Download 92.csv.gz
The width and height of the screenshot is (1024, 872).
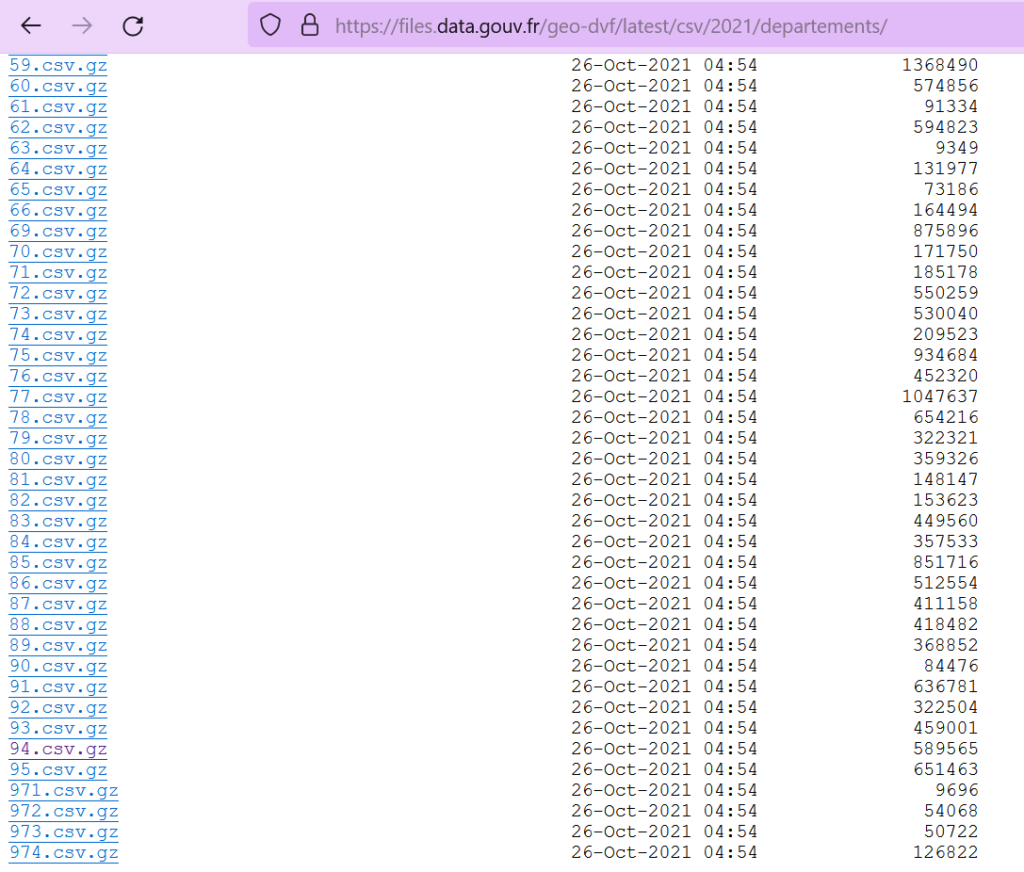coord(58,708)
